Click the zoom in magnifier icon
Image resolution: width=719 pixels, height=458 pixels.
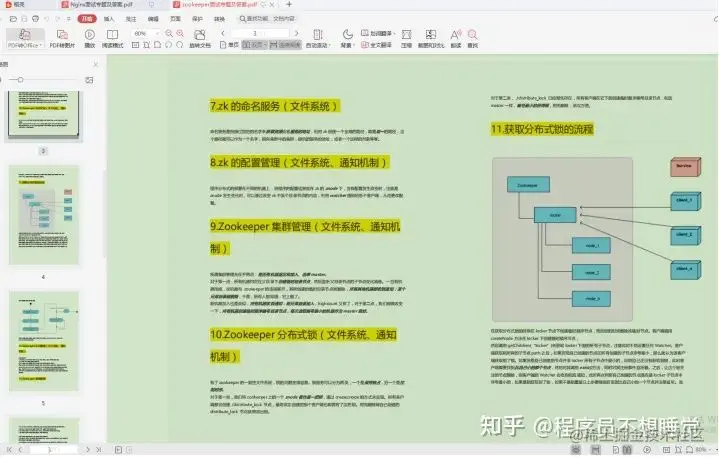[180, 33]
